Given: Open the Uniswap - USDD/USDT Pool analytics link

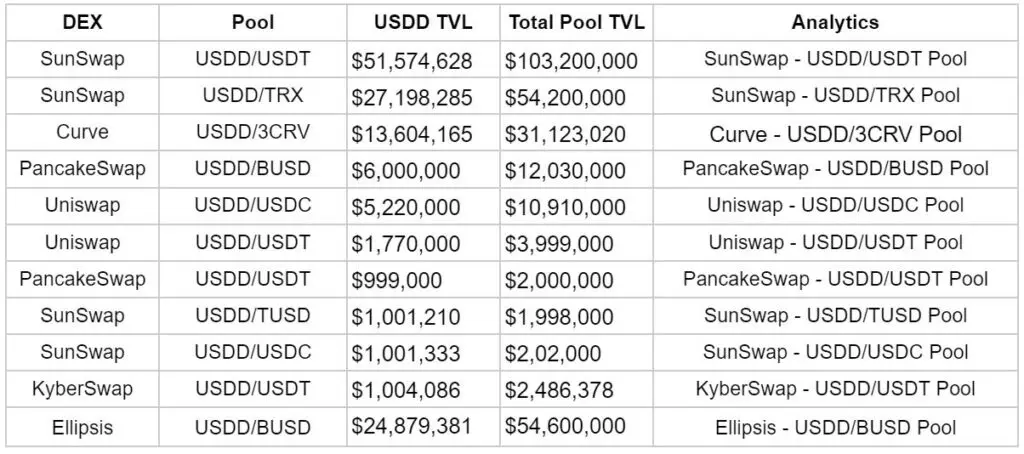Looking at the screenshot, I should 835,242.
